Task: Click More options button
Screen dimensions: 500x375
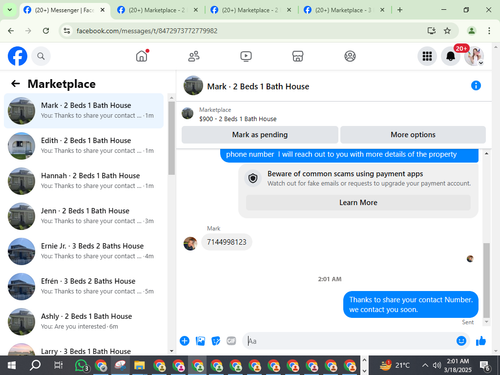Action: point(413,135)
